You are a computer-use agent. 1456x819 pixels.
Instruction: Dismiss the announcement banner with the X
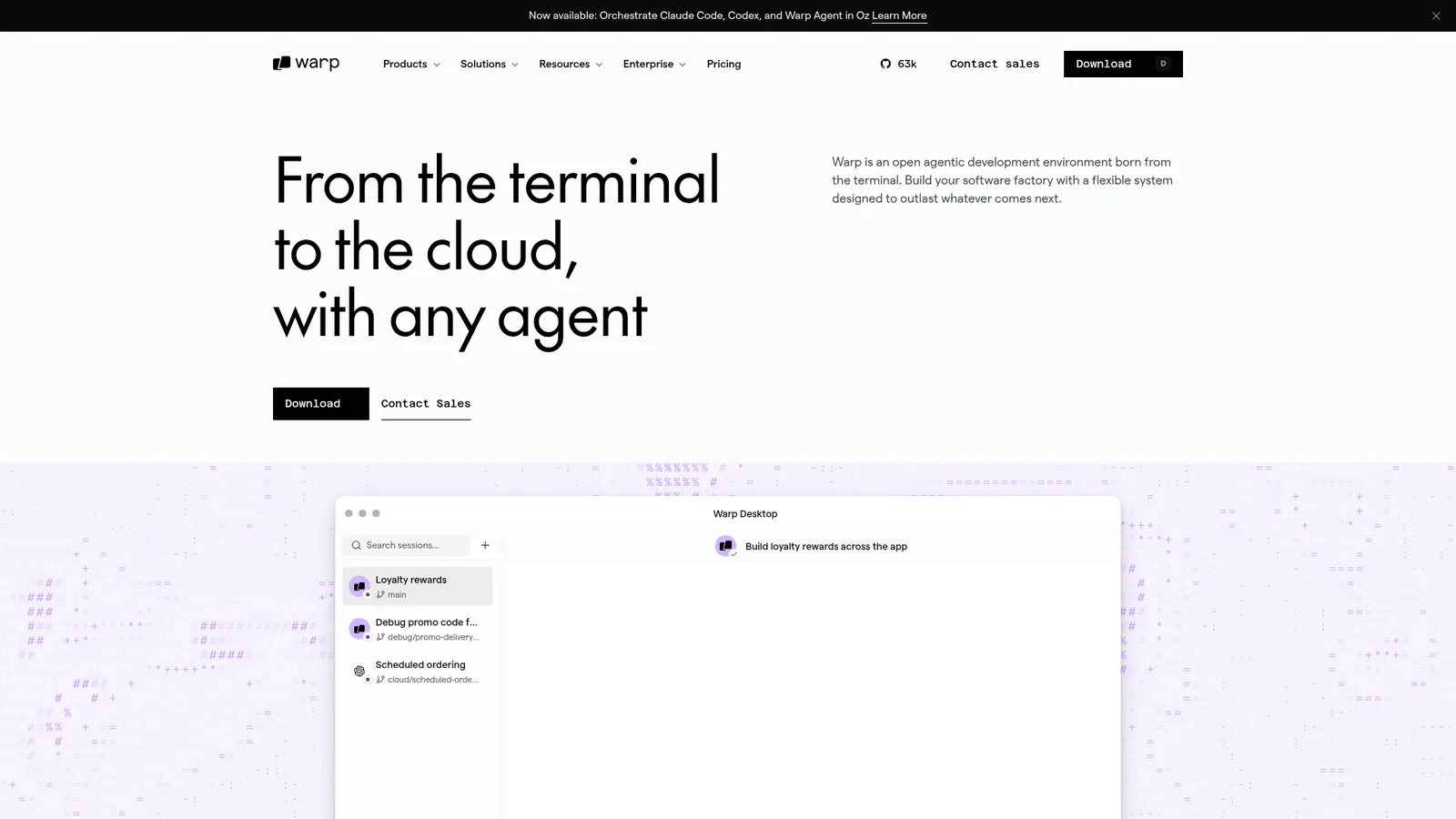click(x=1436, y=15)
